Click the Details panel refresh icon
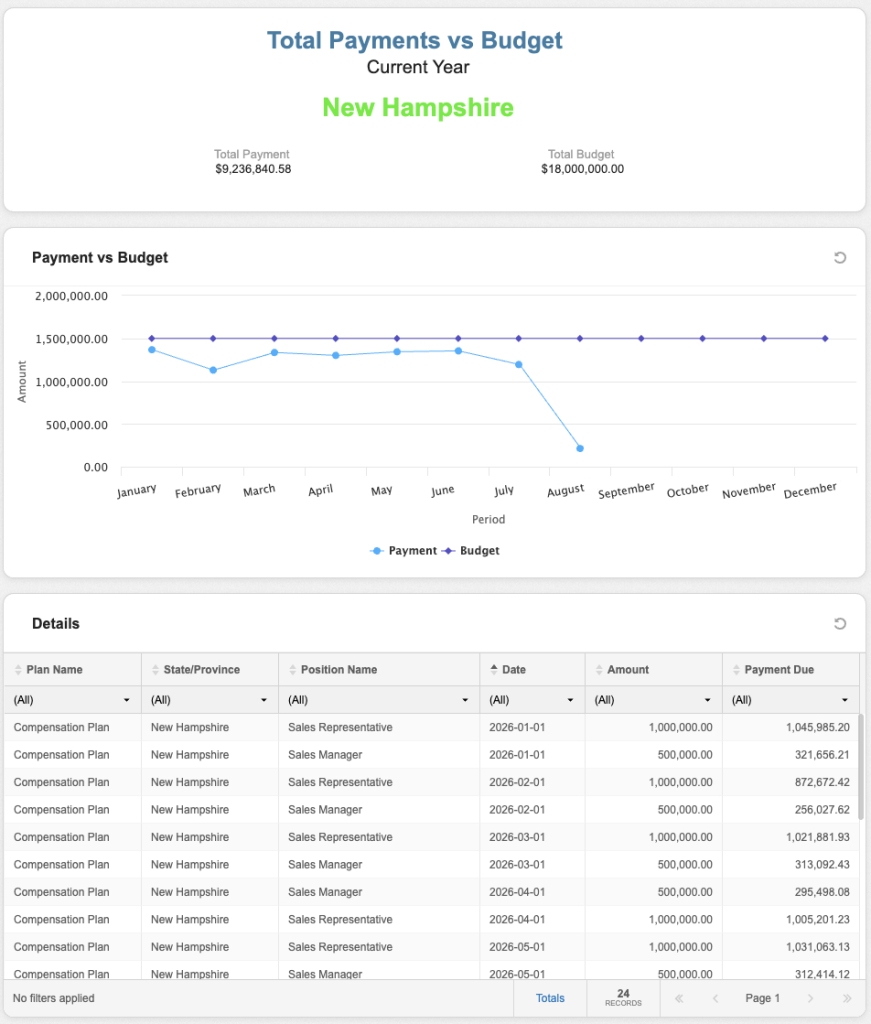The width and height of the screenshot is (871, 1024). point(840,624)
